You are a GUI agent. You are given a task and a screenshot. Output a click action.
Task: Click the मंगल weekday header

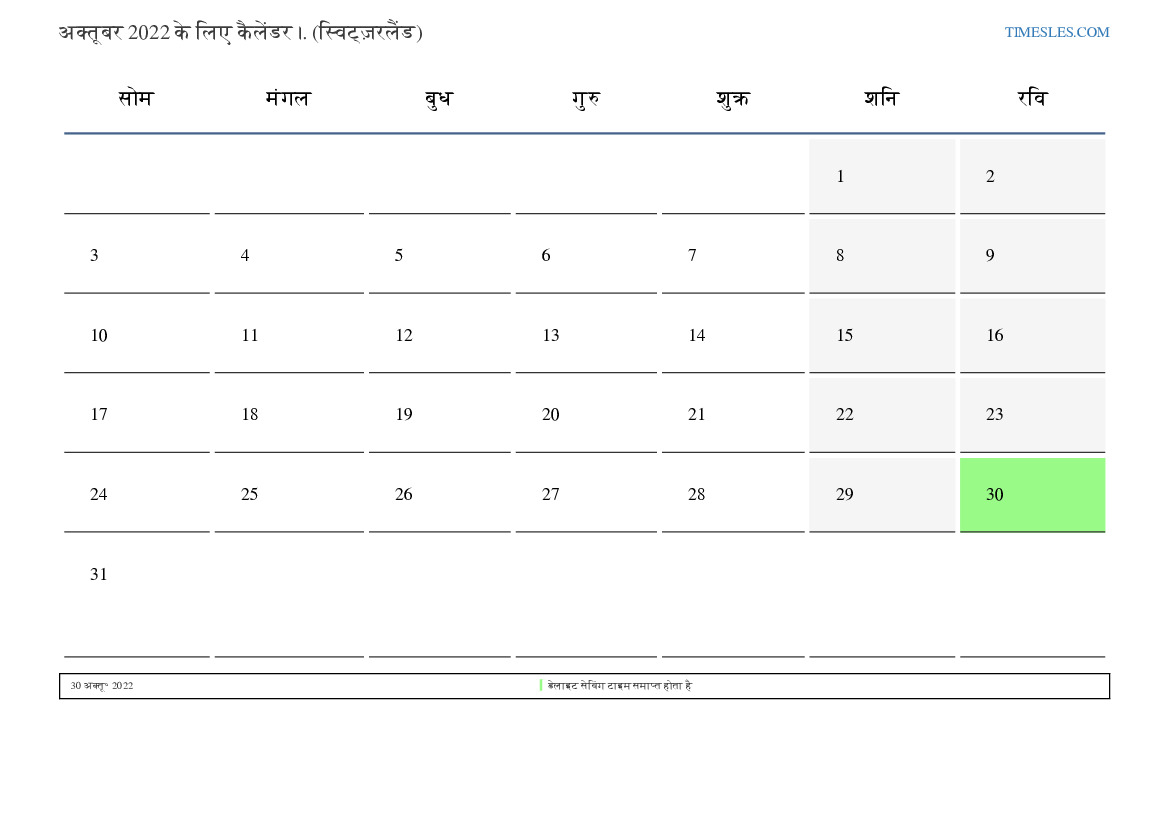click(288, 99)
